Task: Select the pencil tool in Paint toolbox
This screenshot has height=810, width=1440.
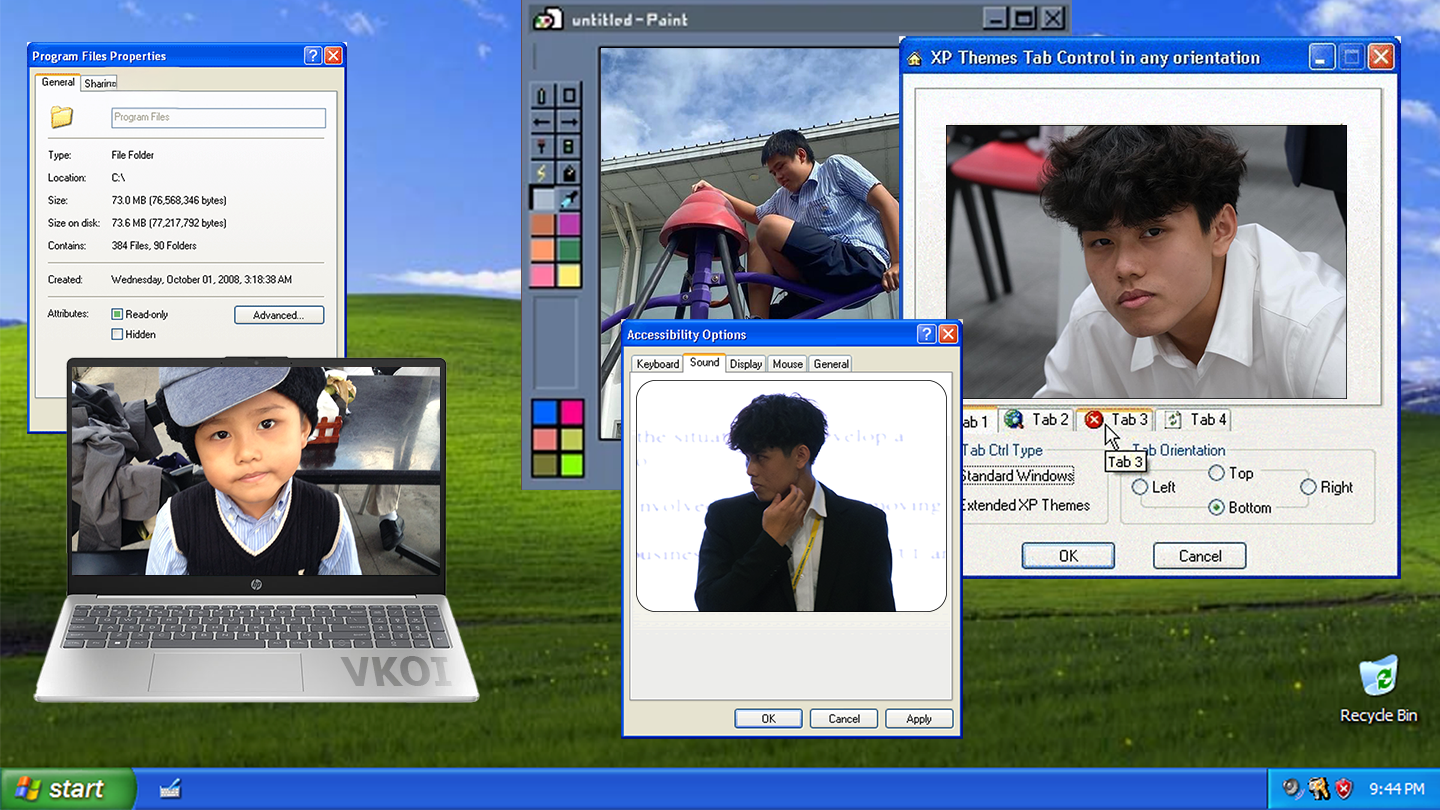Action: pyautogui.click(x=542, y=96)
